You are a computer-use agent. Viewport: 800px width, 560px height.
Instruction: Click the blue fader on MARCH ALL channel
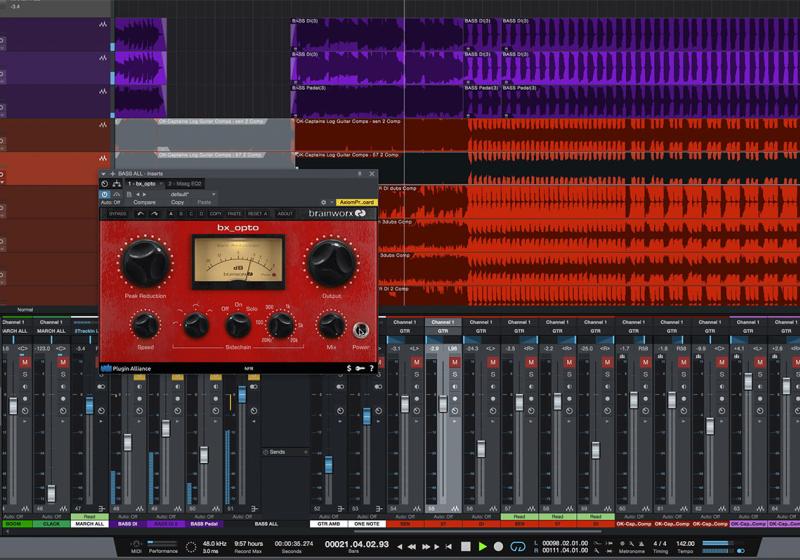coord(90,405)
